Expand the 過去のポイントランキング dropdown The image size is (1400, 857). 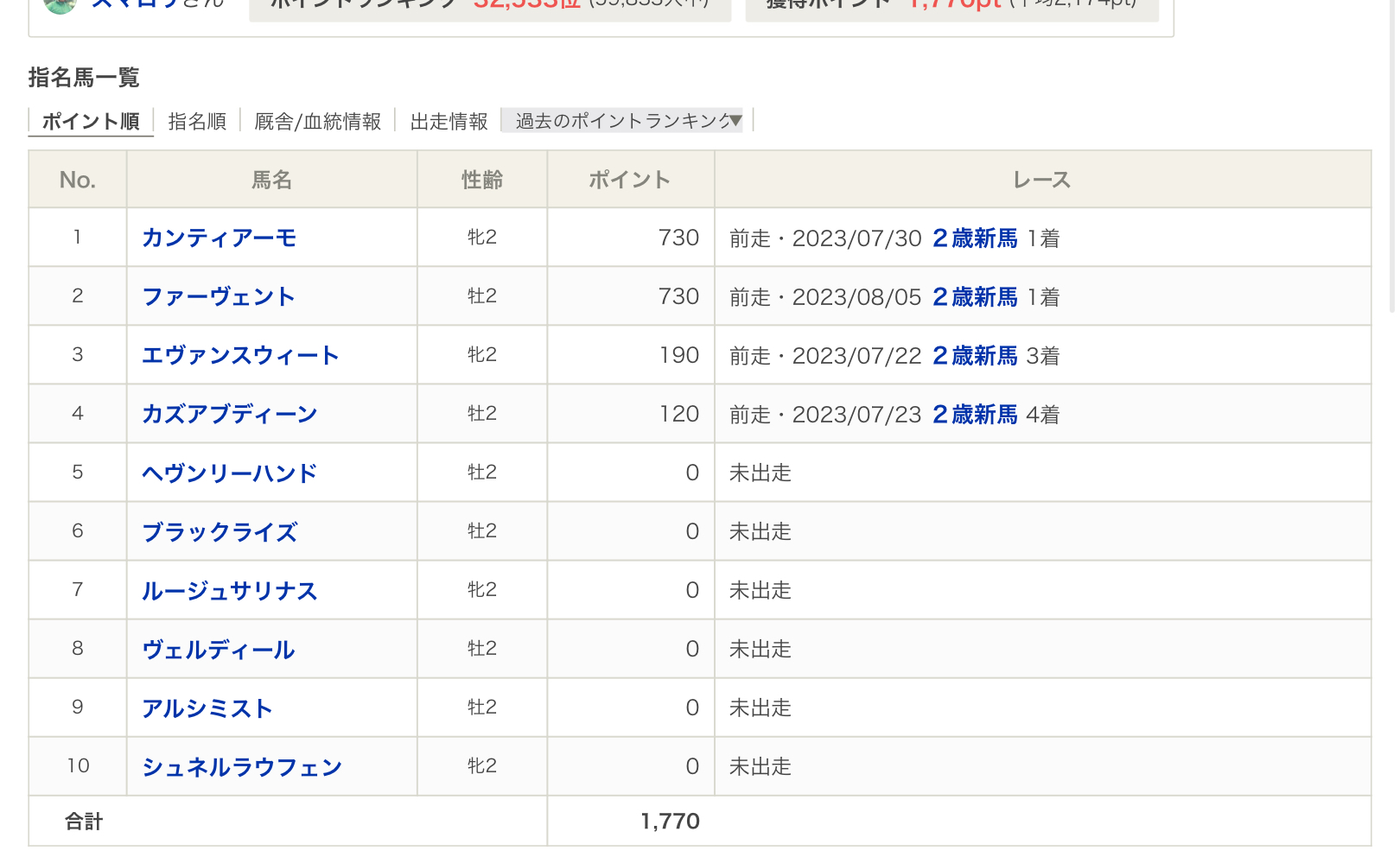(x=627, y=121)
